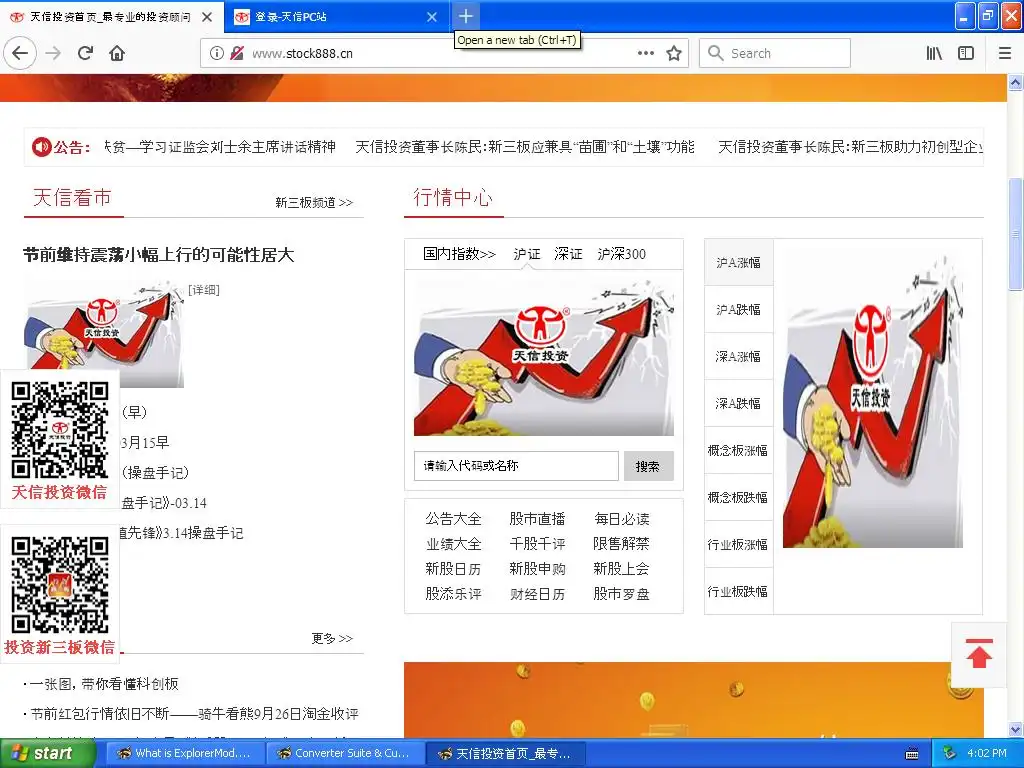Click the browser Search box
The height and width of the screenshot is (768, 1024).
pos(775,53)
